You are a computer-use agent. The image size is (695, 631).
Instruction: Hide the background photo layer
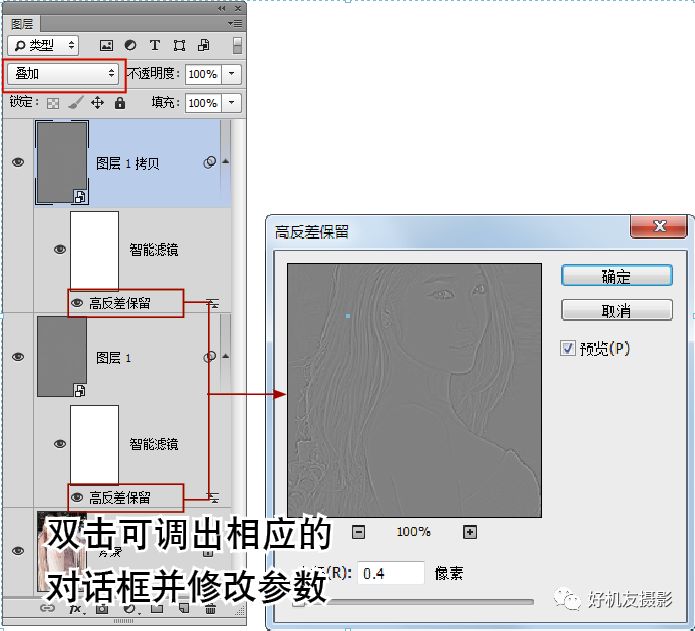point(18,551)
